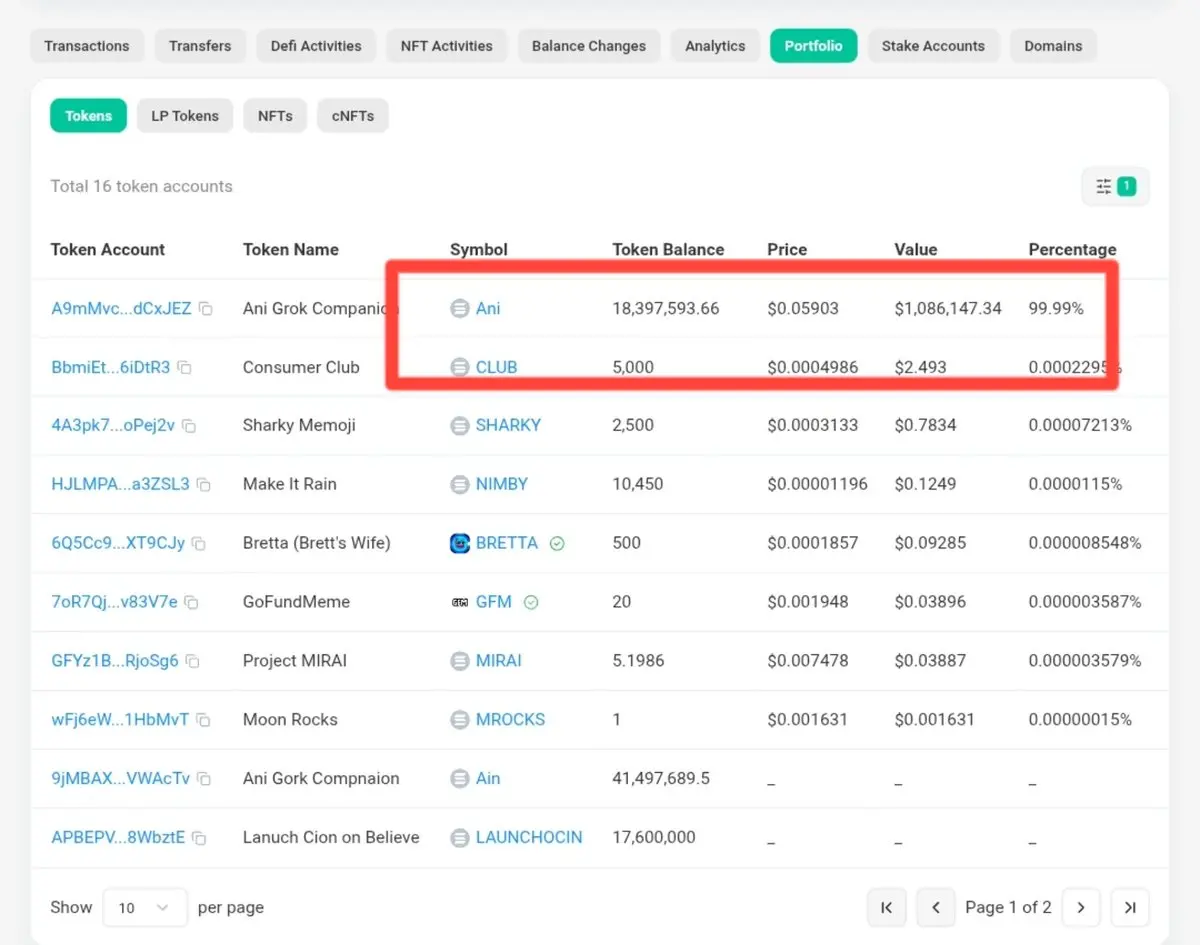Screen dimensions: 1200x945
Task: Switch to the Transfers tab
Action: click(200, 46)
